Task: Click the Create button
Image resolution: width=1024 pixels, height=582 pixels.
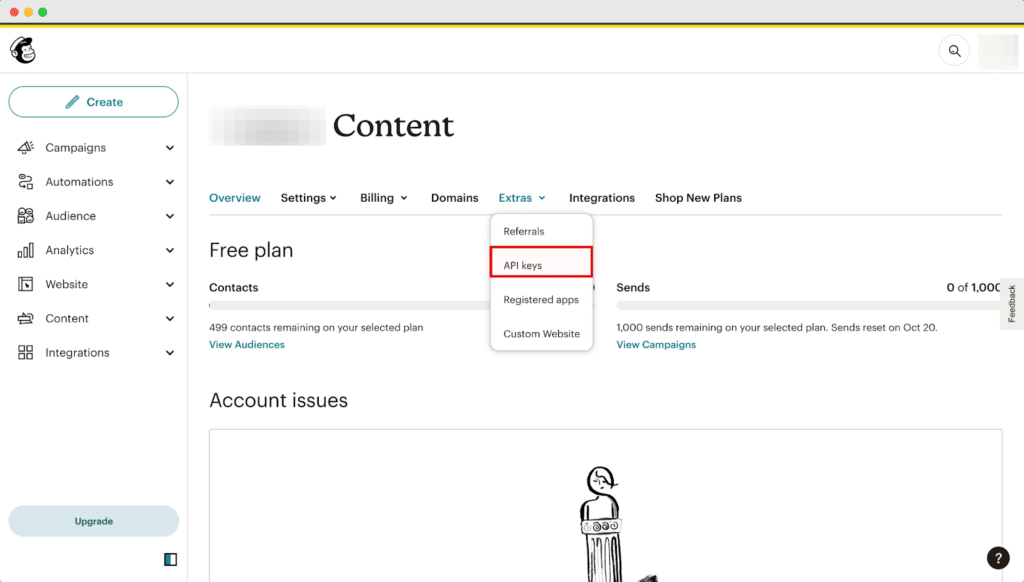Action: [x=93, y=101]
